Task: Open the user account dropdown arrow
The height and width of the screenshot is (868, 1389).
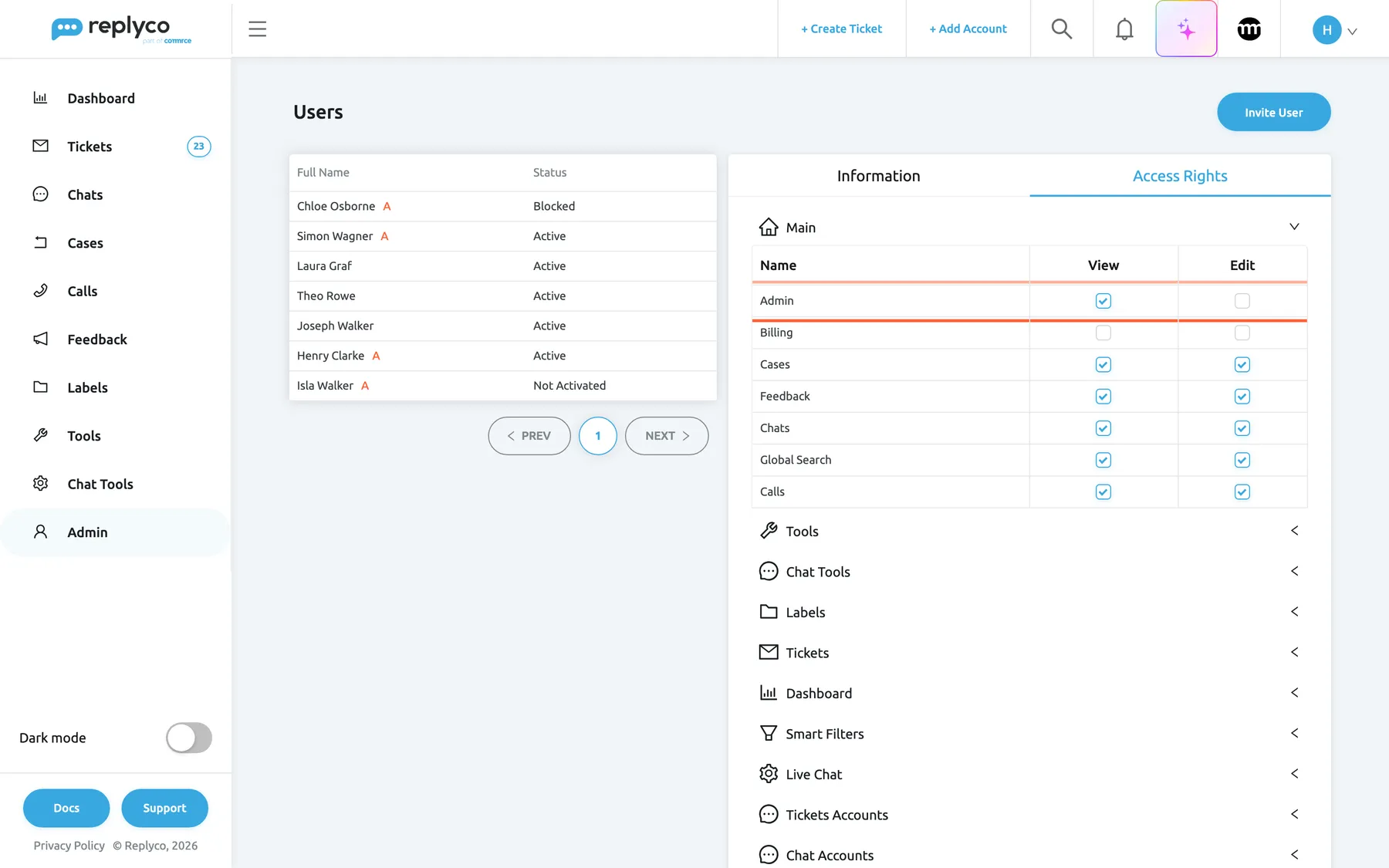Action: pos(1352,32)
